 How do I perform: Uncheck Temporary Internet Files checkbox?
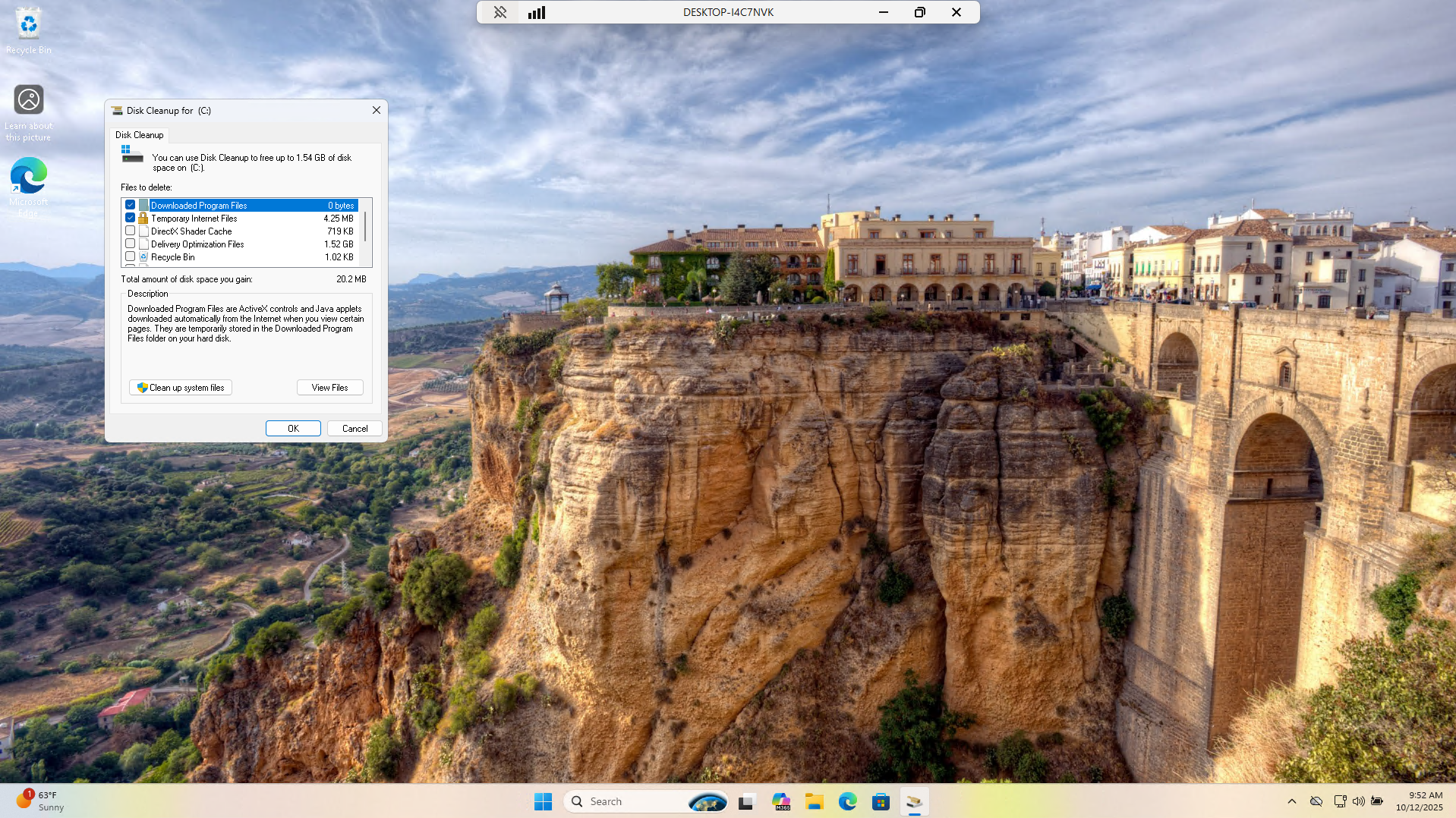tap(131, 218)
